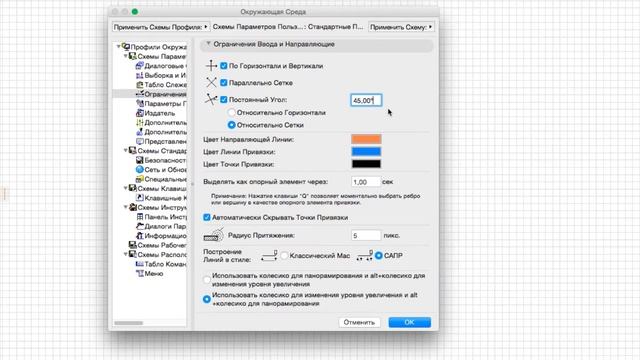This screenshot has height=360, width=640.
Task: Click the tree panel horizontal scrollbar
Action: tap(129, 323)
